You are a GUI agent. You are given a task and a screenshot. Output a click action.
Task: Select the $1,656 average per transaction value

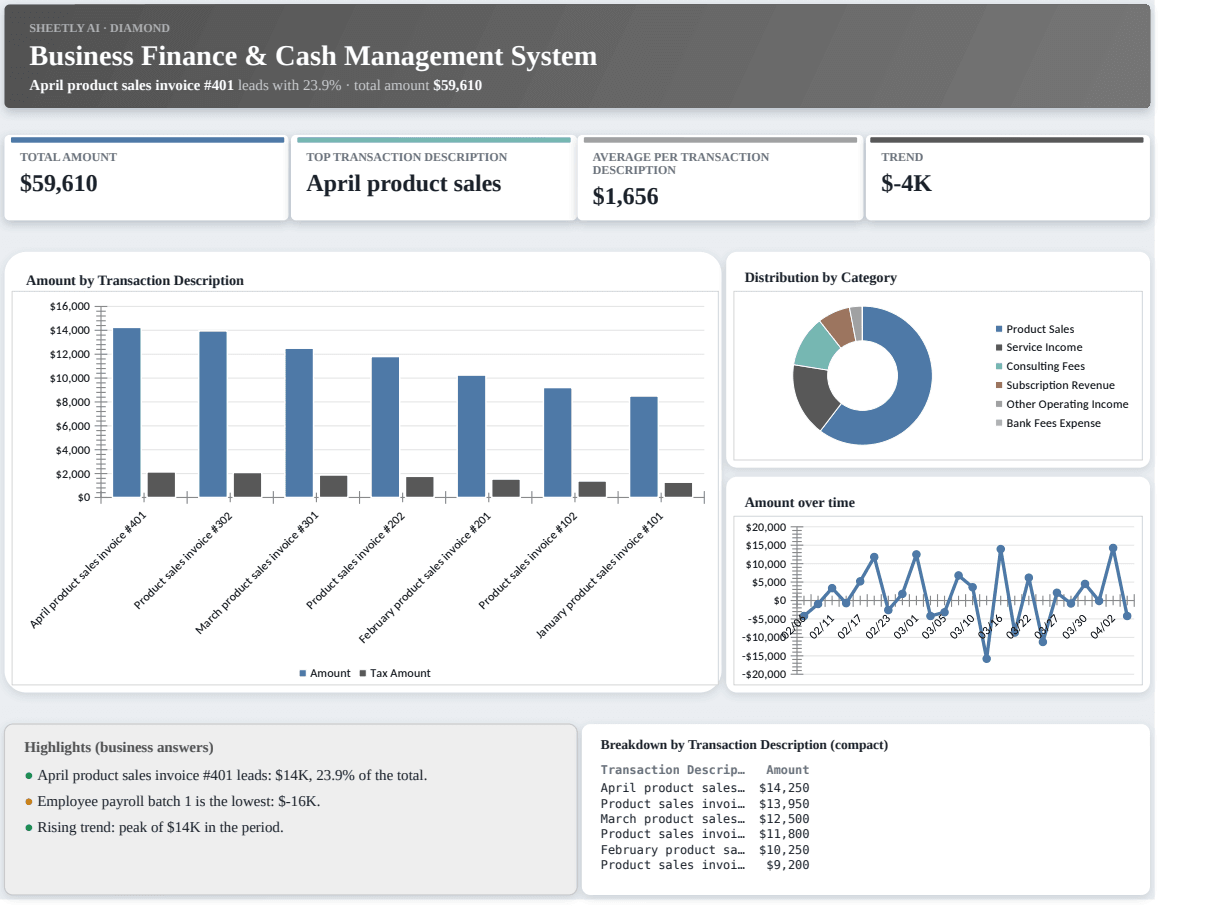(x=626, y=197)
